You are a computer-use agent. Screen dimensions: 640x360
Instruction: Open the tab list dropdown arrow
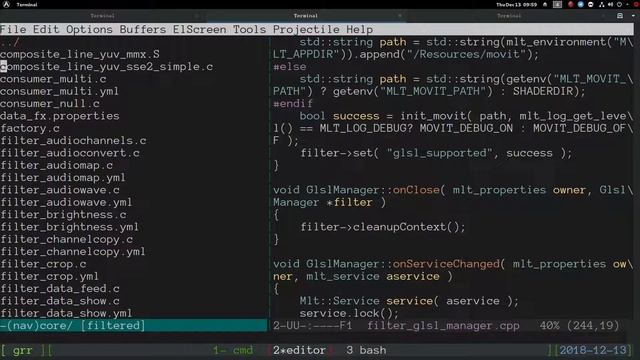click(633, 16)
